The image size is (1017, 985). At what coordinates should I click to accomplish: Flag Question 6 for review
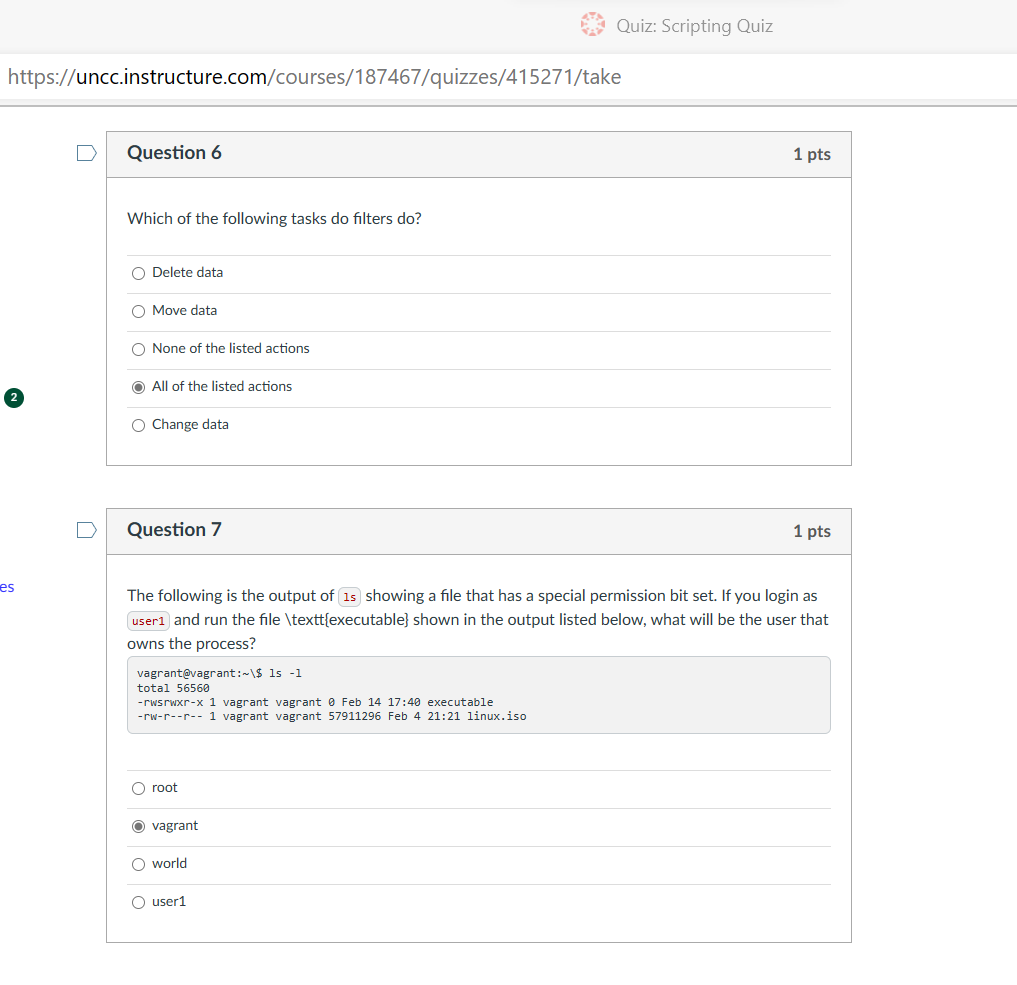point(86,153)
